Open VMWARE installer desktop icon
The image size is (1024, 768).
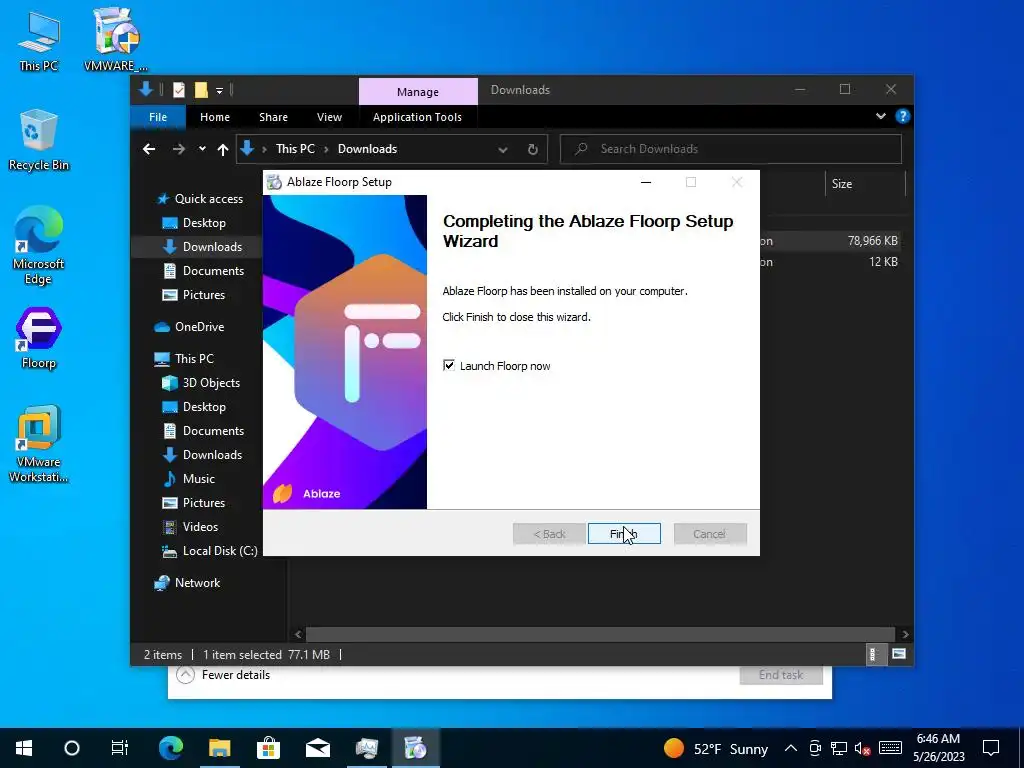point(116,39)
